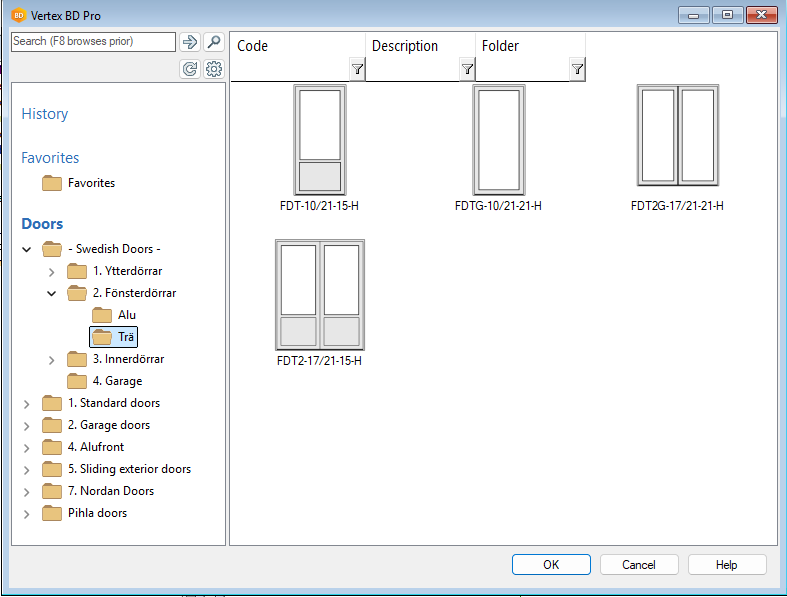This screenshot has width=787, height=597.
Task: Open the Description column filter icon
Action: coord(467,69)
